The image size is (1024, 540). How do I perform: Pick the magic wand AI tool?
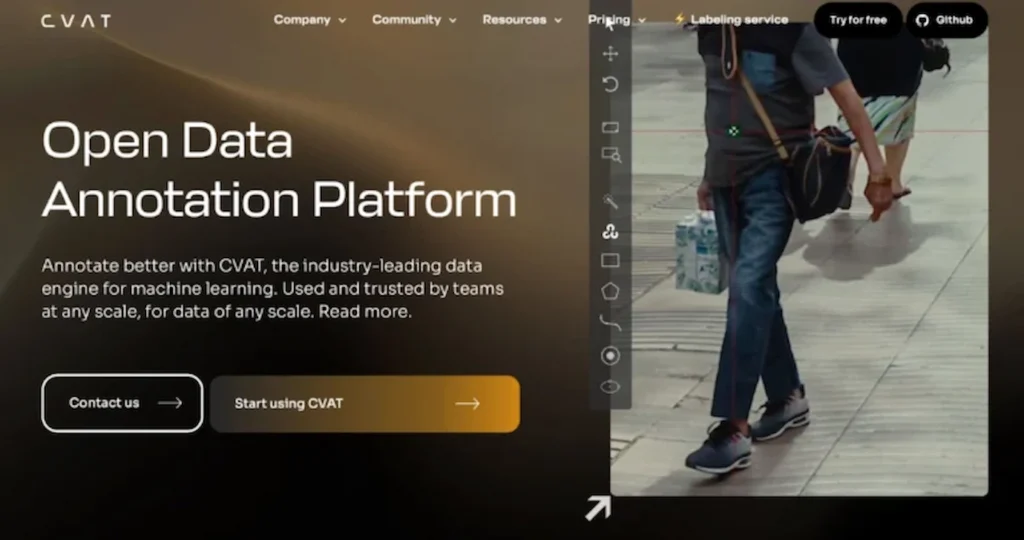click(610, 202)
